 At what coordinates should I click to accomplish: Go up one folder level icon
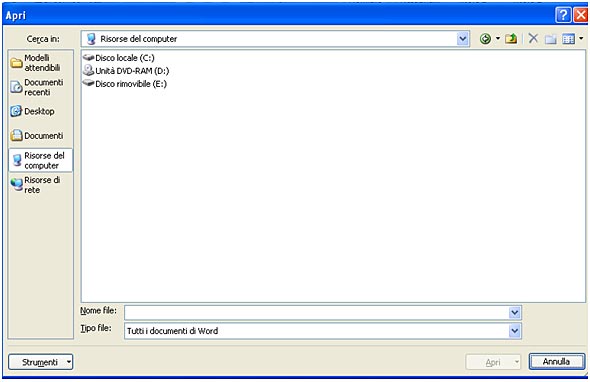click(x=511, y=39)
